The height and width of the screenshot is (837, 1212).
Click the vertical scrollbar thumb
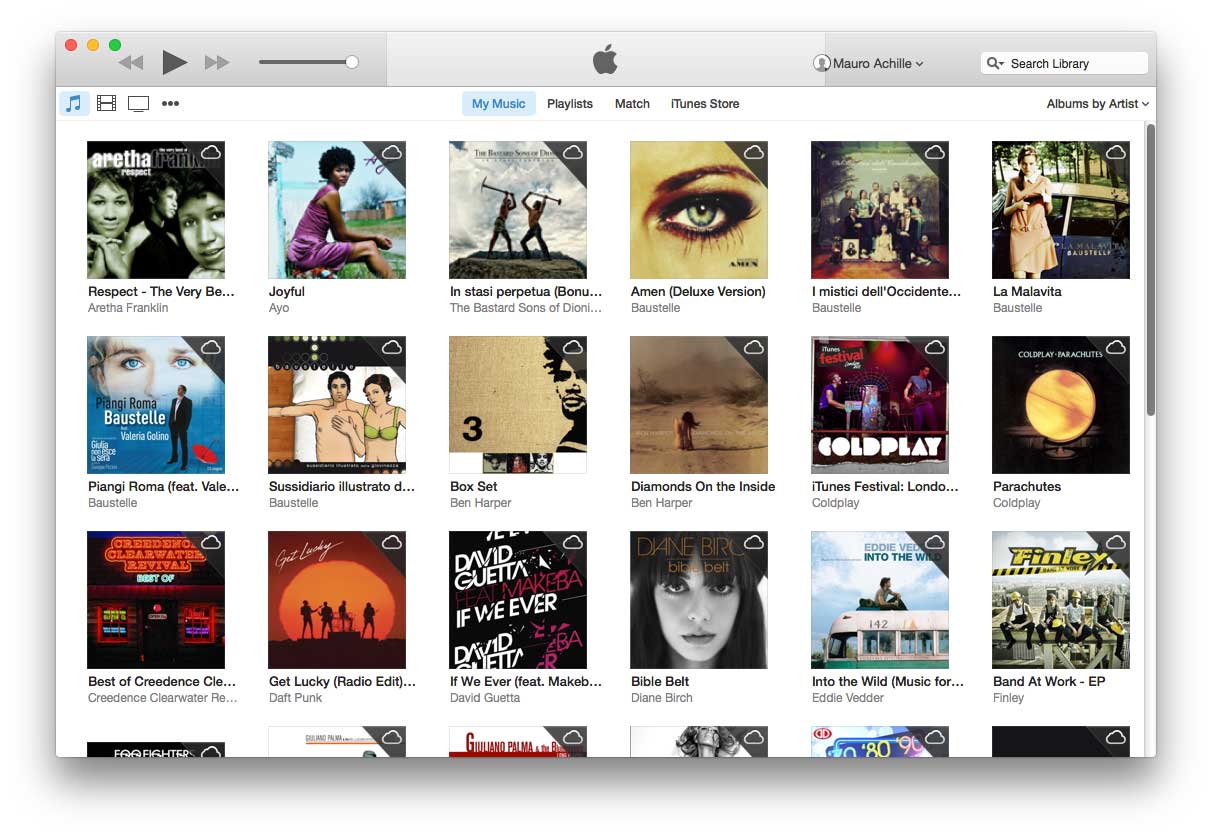pos(1150,270)
